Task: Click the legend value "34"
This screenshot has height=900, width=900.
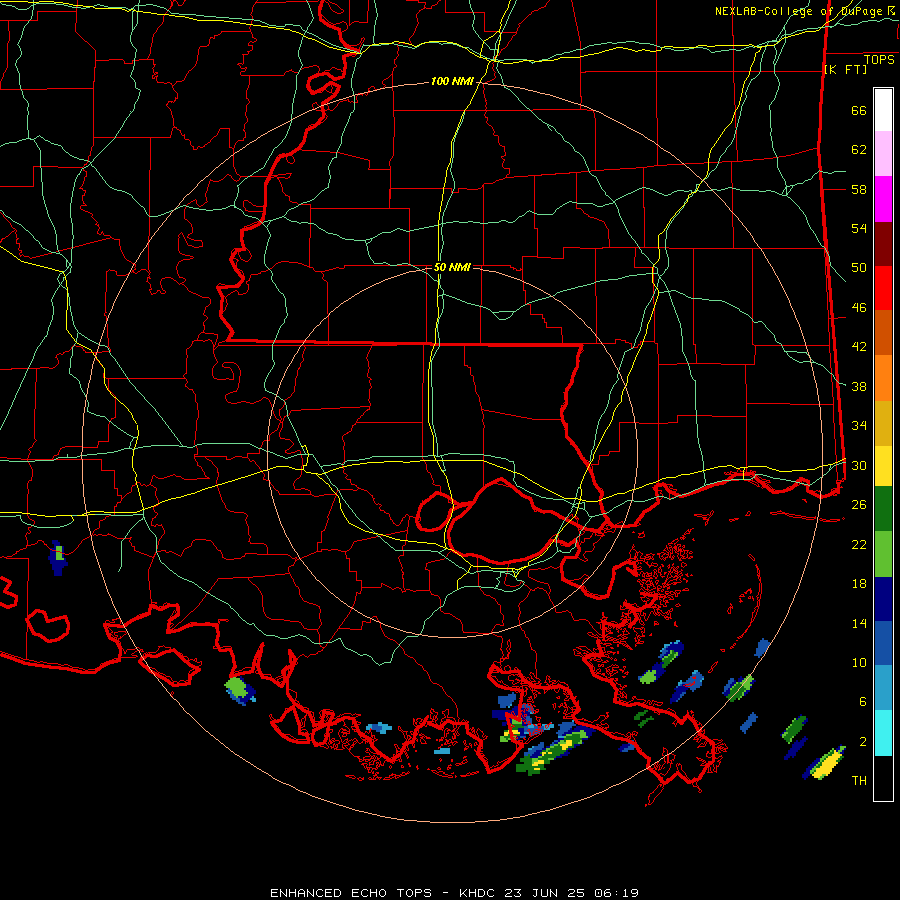Action: (859, 425)
